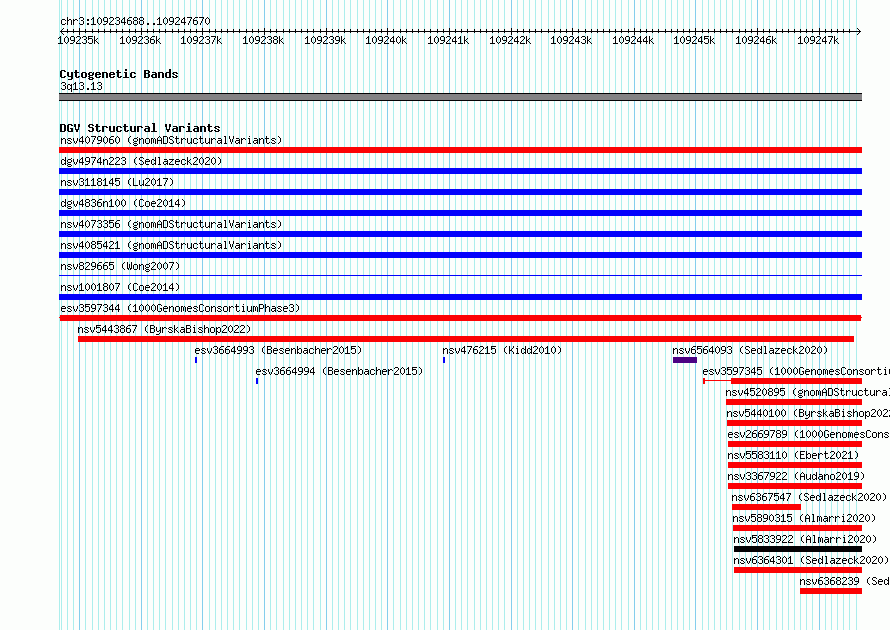Open variant esv2669789 1000Genomes label
This screenshot has height=630, width=890.
[x=809, y=434]
